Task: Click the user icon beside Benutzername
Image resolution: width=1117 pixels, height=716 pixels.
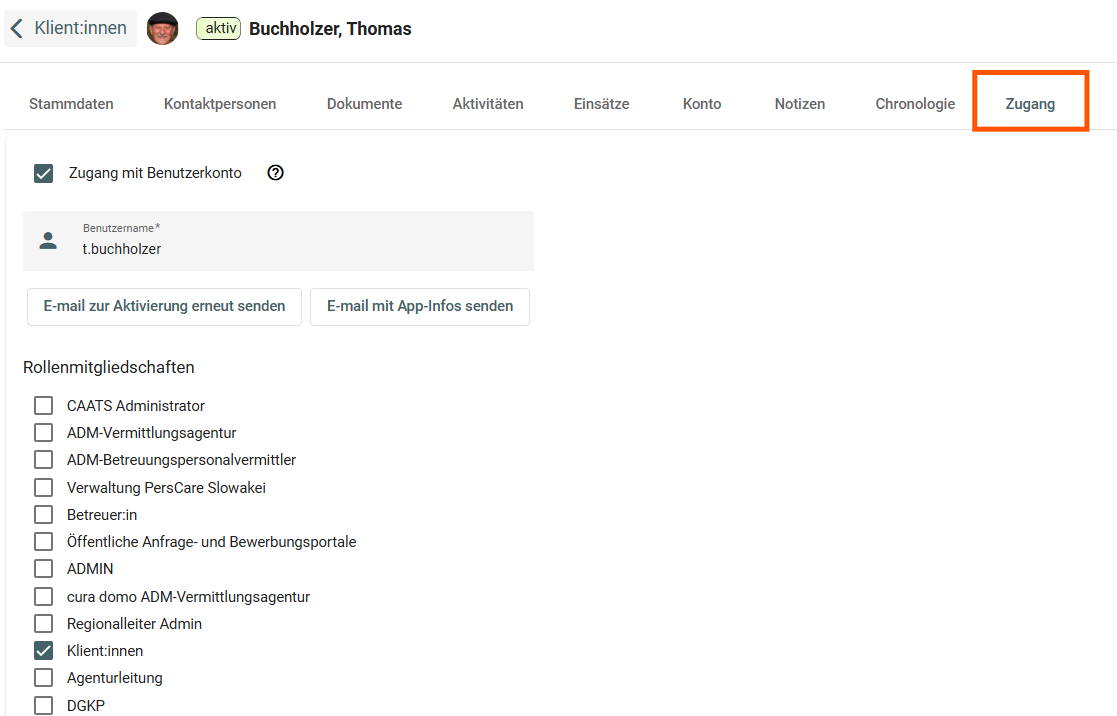Action: coord(48,241)
